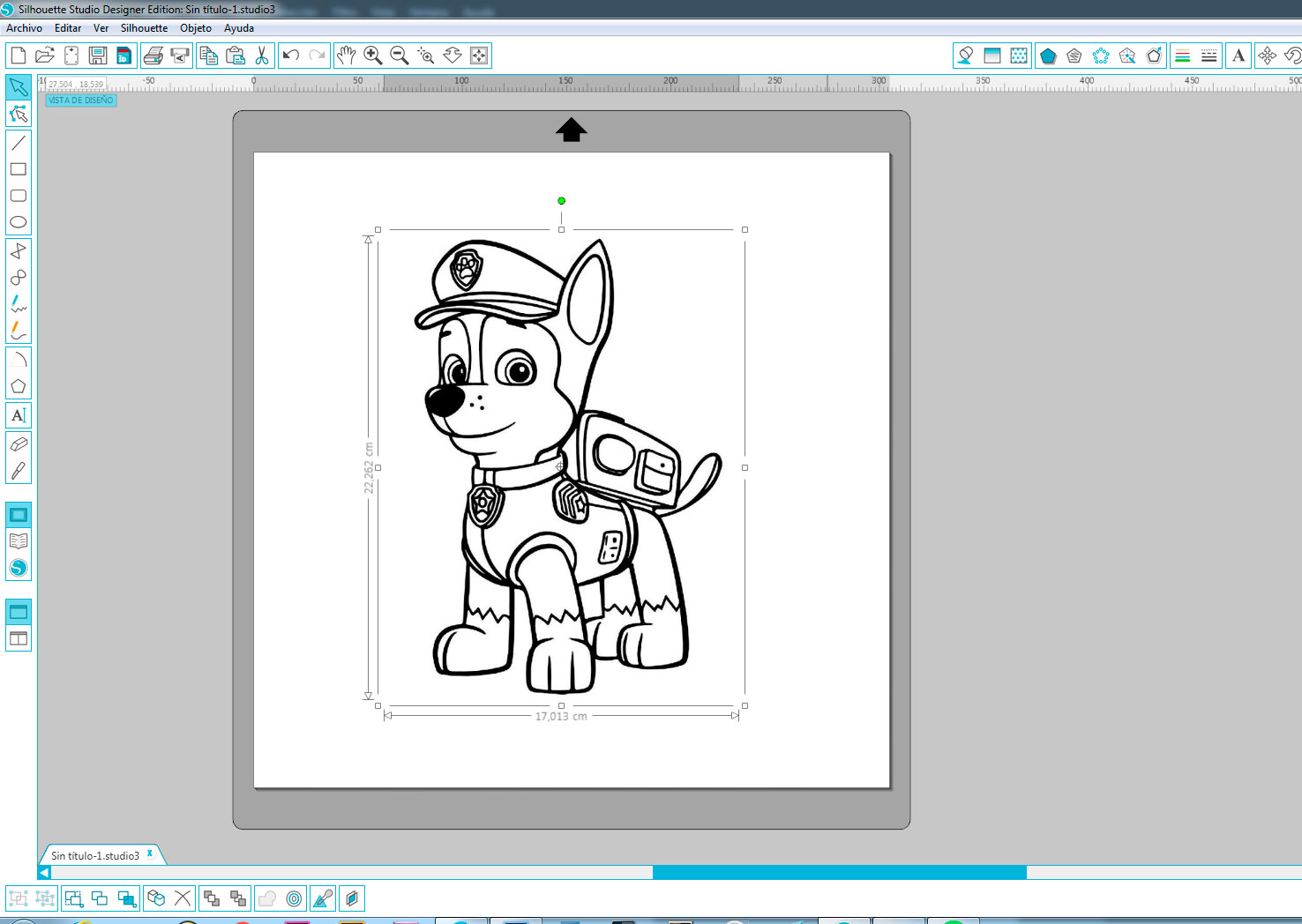Click the drag zoom icon
This screenshot has width=1302, height=924.
pos(453,56)
